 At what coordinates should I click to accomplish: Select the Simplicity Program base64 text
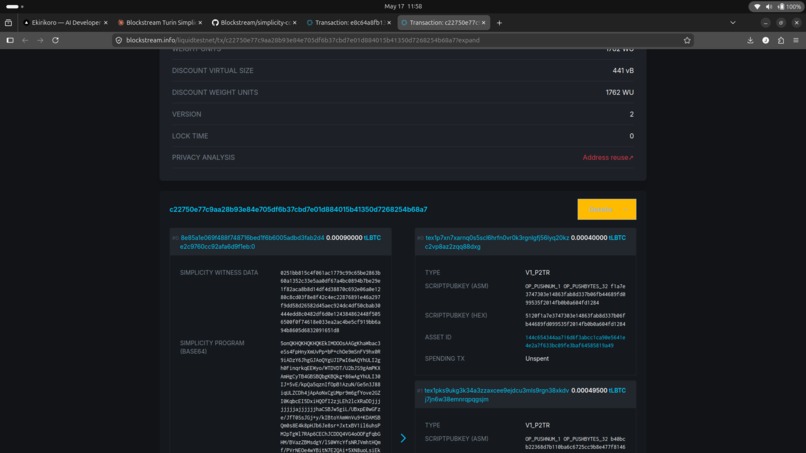(331, 396)
